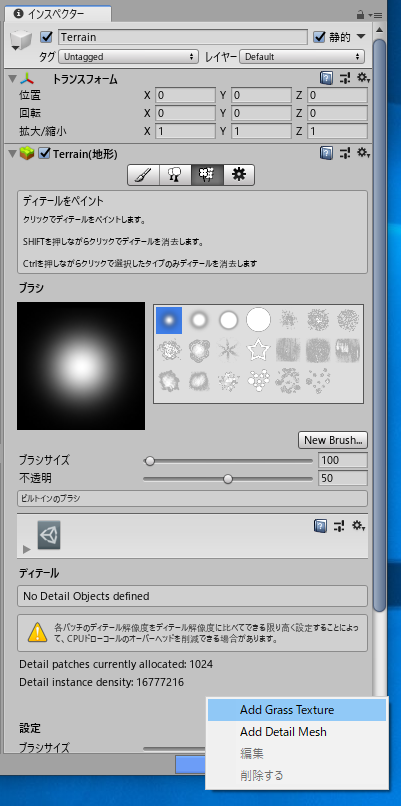
Task: Open the Default layer dropdown
Action: tap(302, 57)
